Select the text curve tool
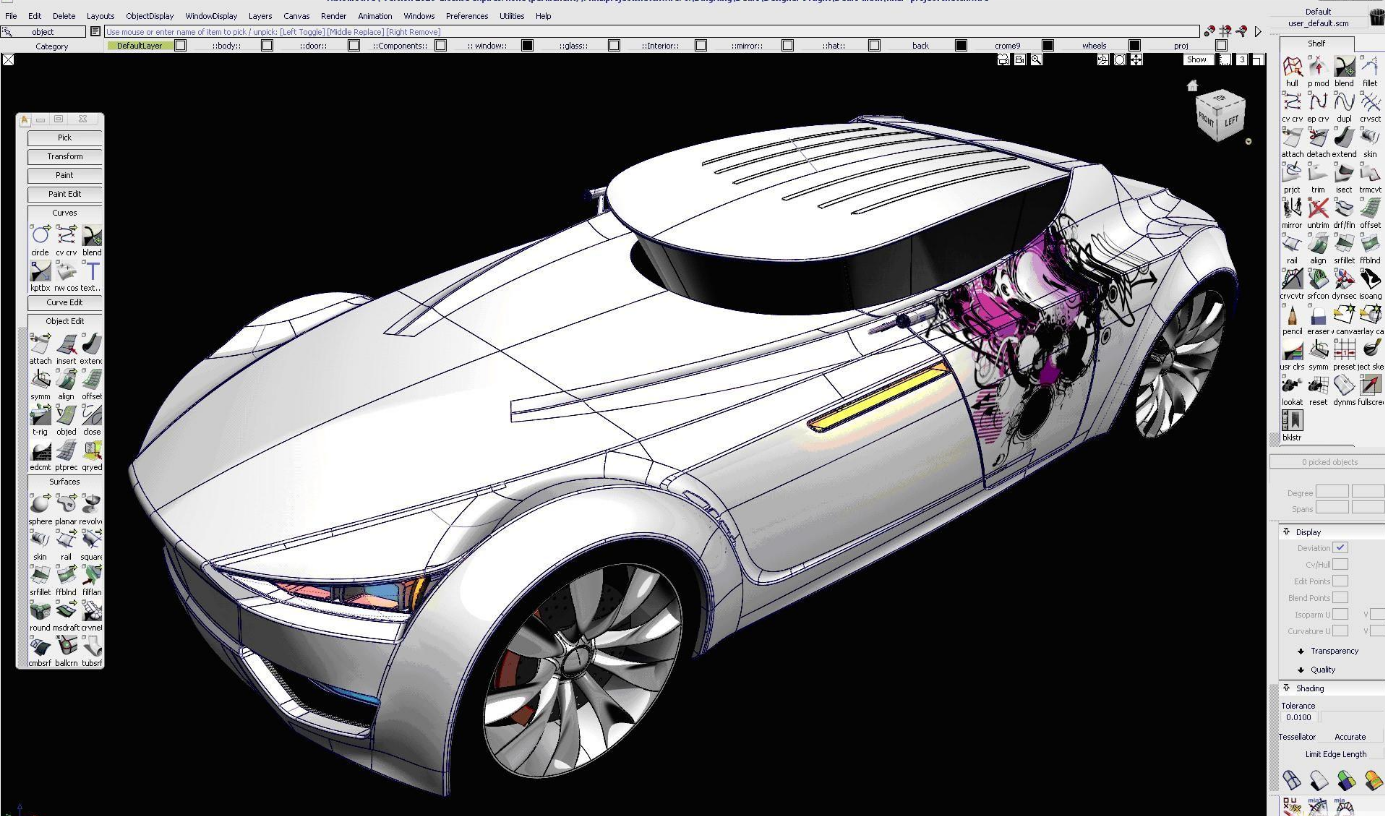This screenshot has width=1385, height=816. coord(92,271)
